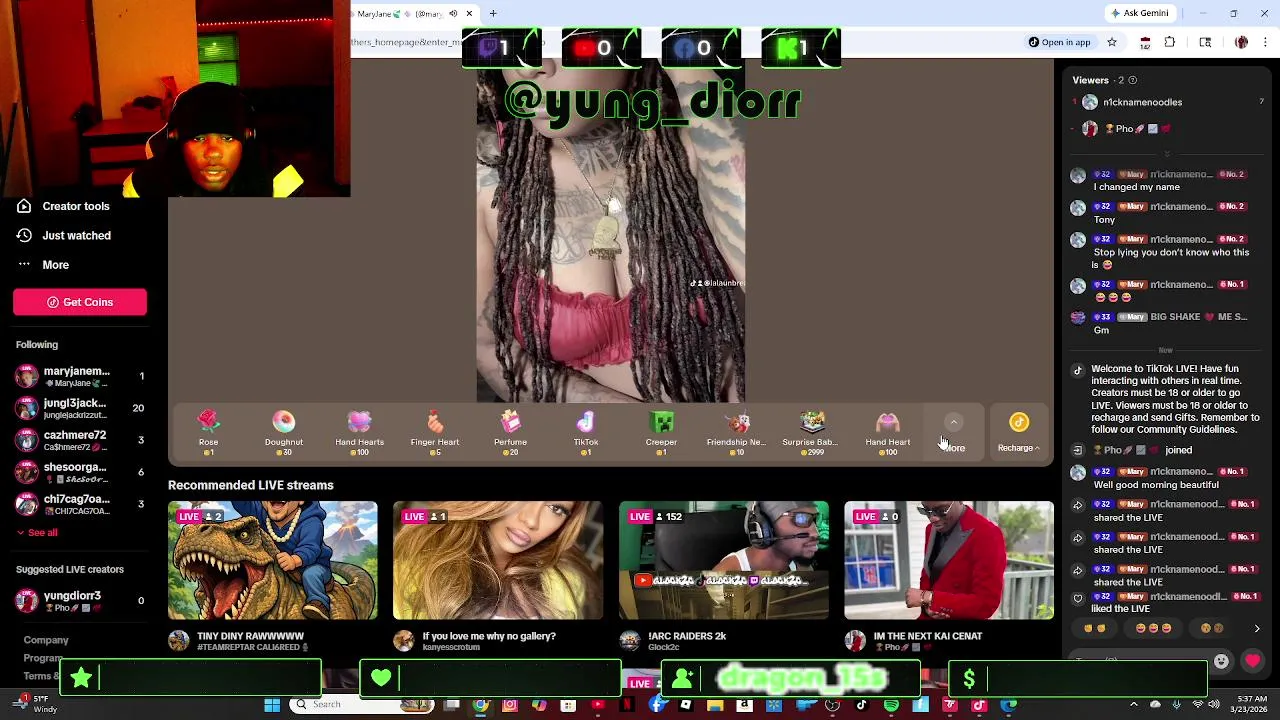The image size is (1280, 720).
Task: Open jungl3jack... following channel
Action: pyautogui.click(x=80, y=408)
